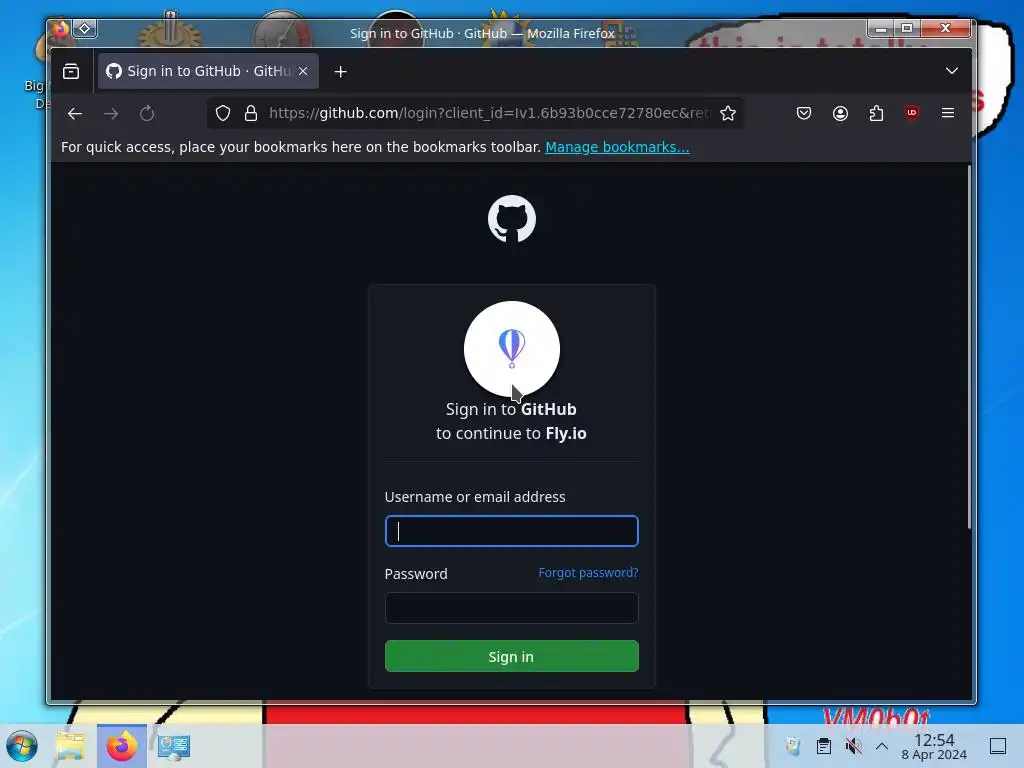The image size is (1024, 768).
Task: Open the Firefox hamburger application menu
Action: point(948,113)
